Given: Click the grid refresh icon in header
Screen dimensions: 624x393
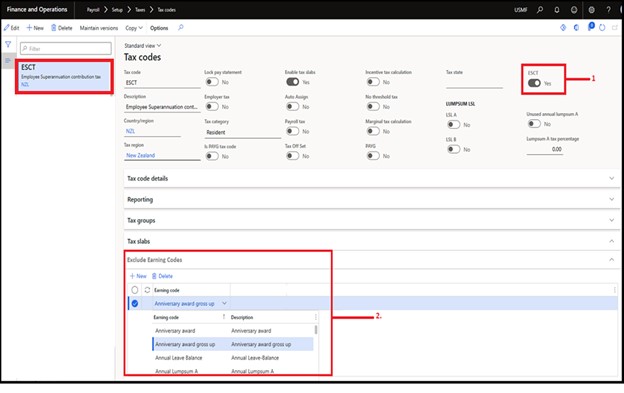Looking at the screenshot, I should click(x=147, y=290).
